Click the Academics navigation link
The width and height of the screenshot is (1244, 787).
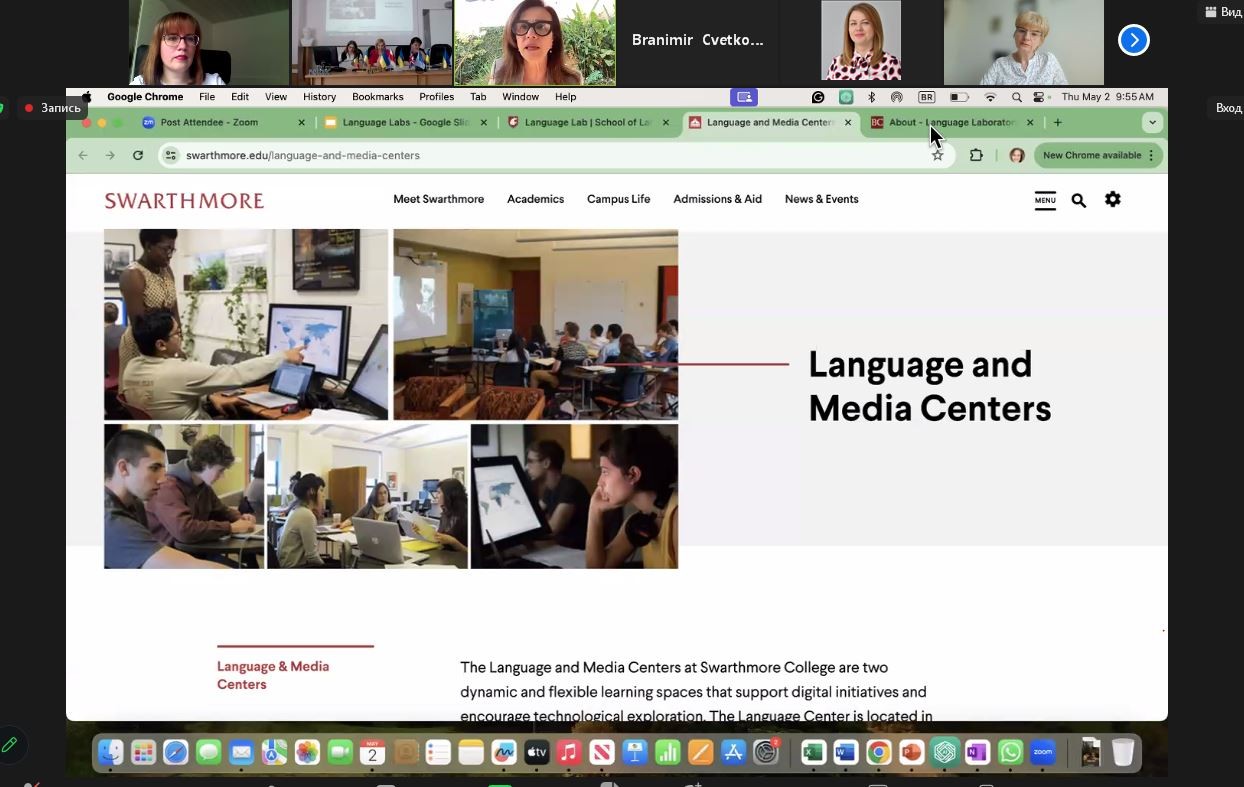click(x=535, y=199)
